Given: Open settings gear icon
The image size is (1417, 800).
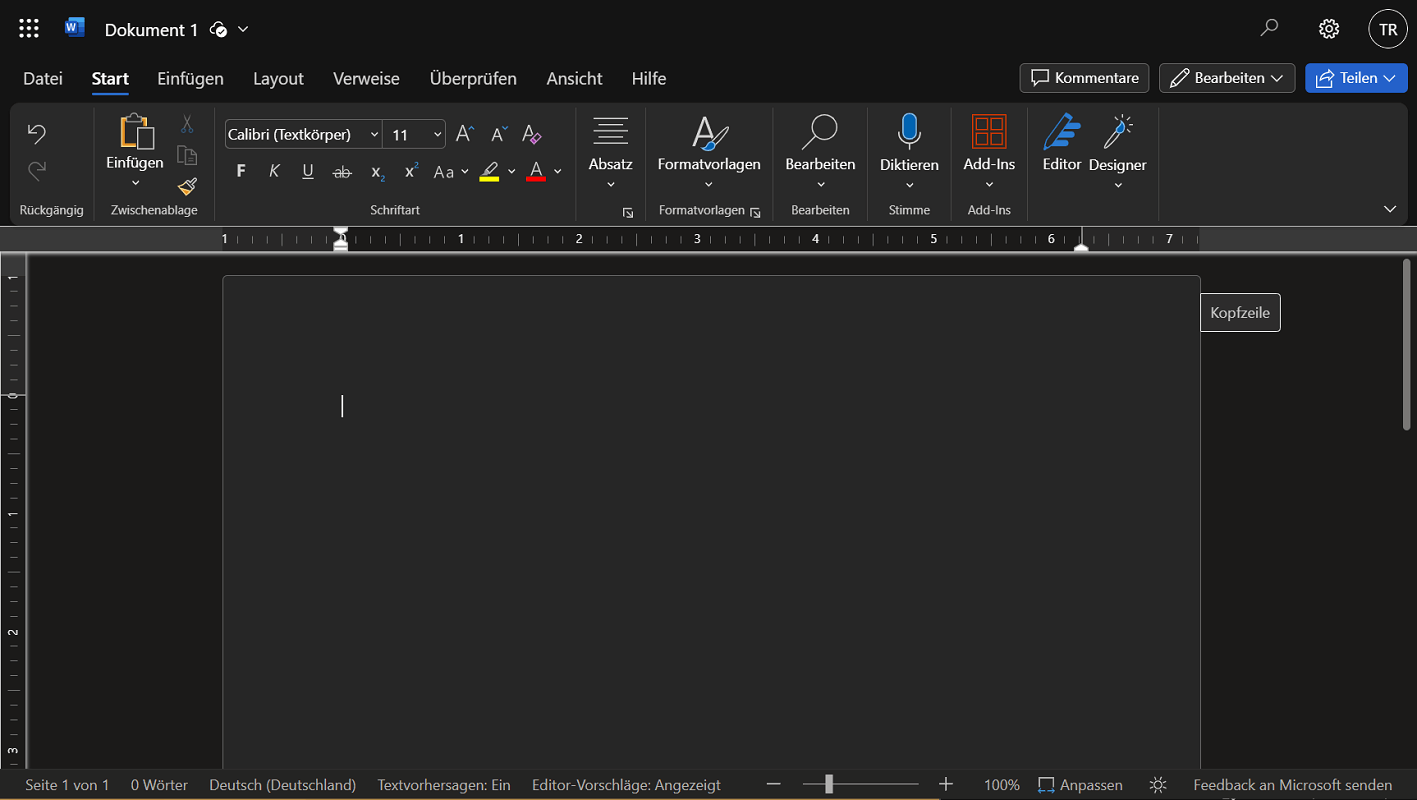Looking at the screenshot, I should coord(1329,29).
